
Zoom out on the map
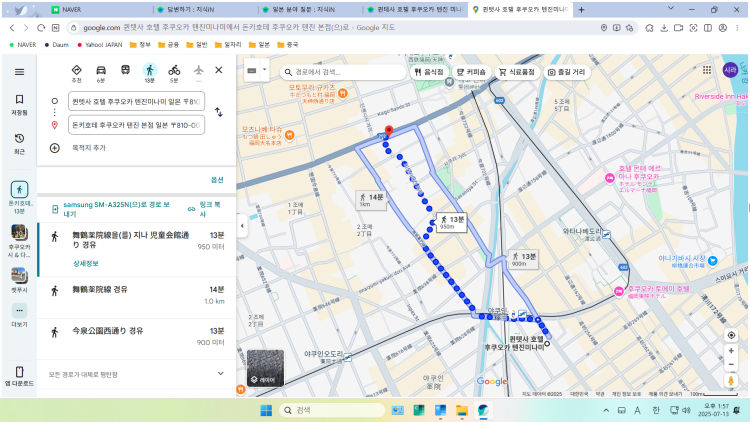pos(731,364)
